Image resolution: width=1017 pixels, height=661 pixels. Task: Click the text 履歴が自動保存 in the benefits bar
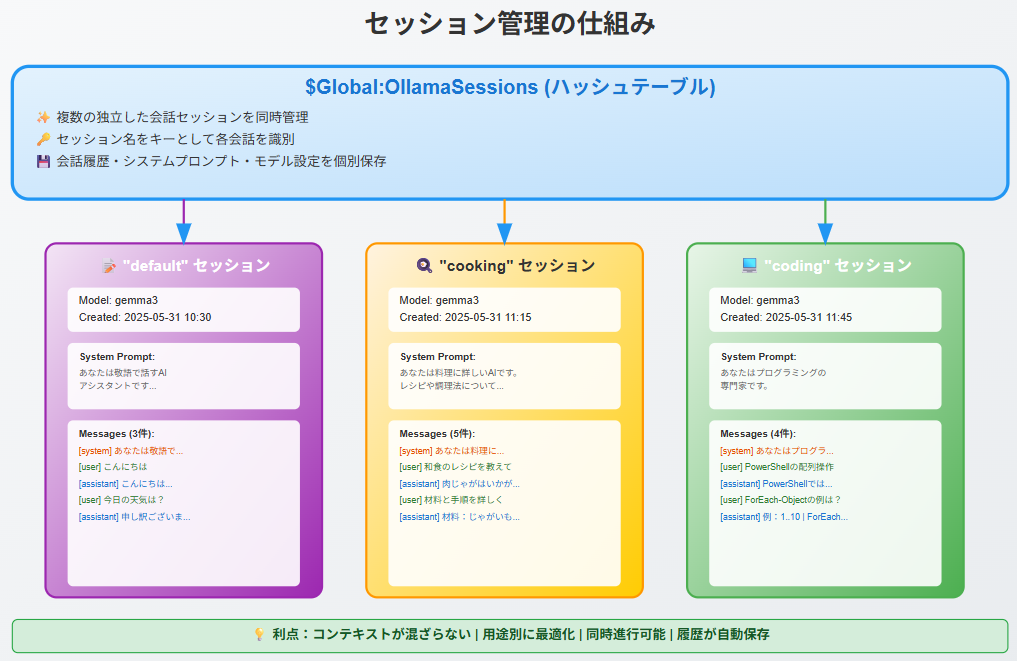click(x=723, y=634)
